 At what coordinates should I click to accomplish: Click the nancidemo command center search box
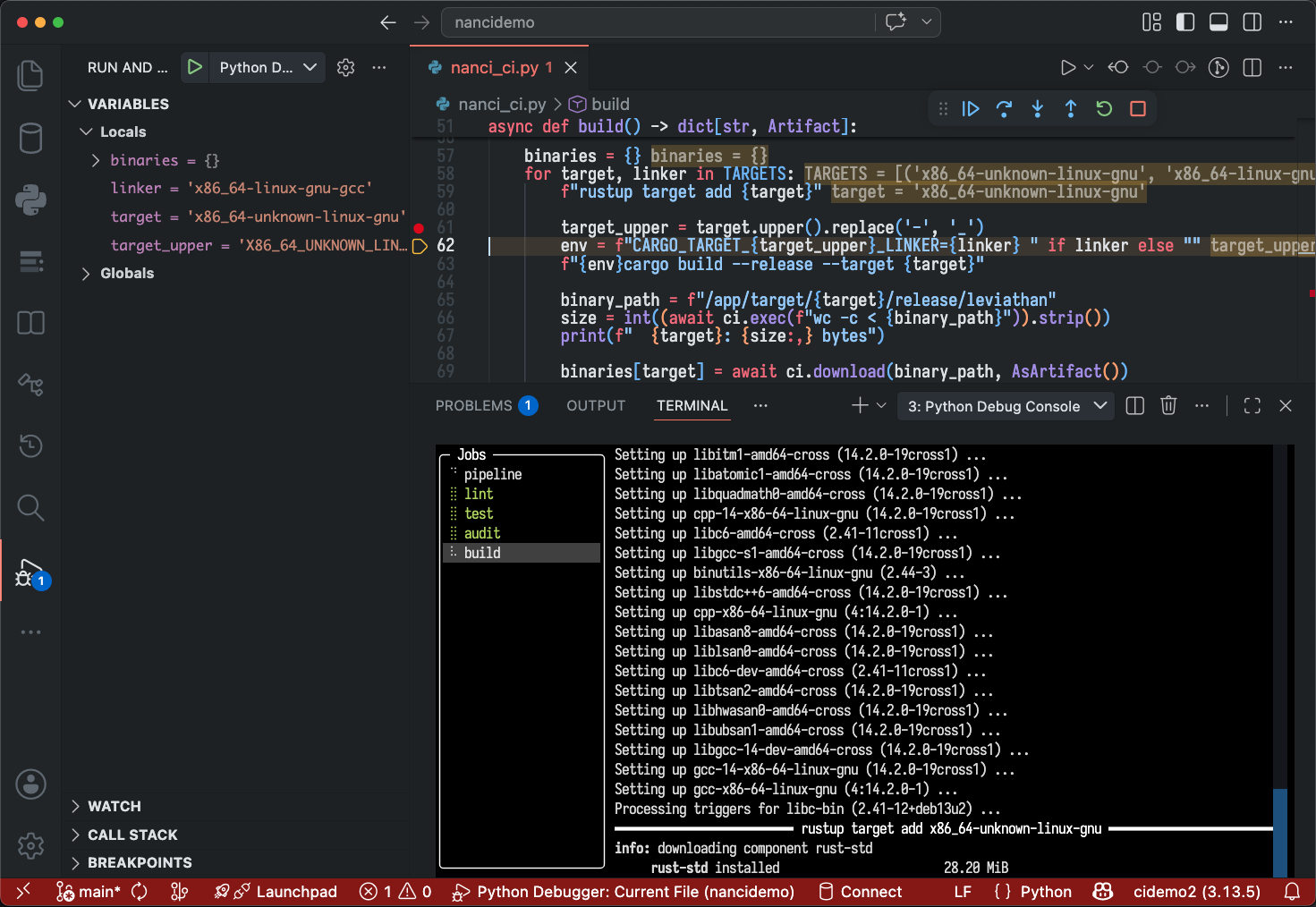coord(691,22)
